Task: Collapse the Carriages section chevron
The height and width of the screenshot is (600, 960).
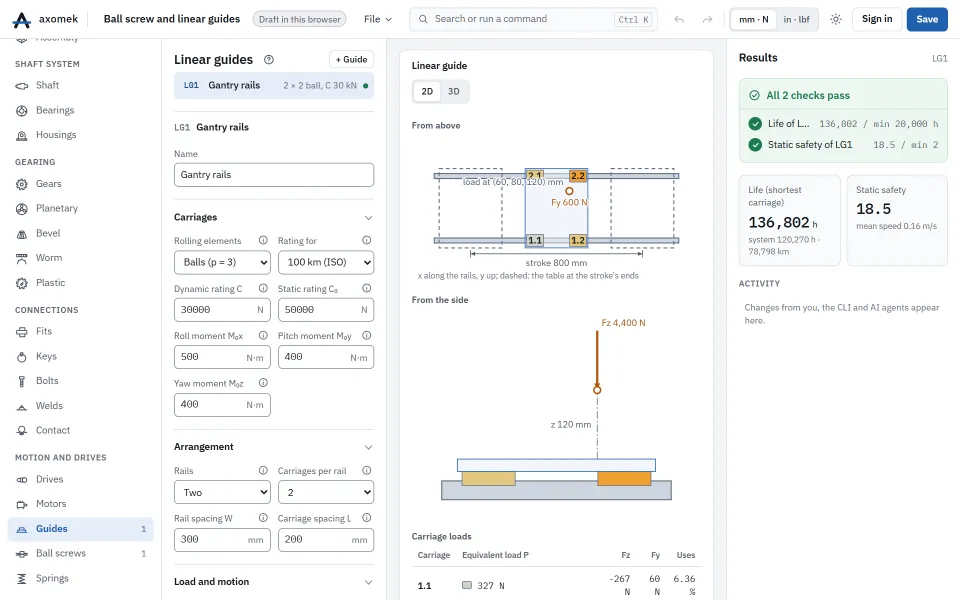Action: (368, 217)
